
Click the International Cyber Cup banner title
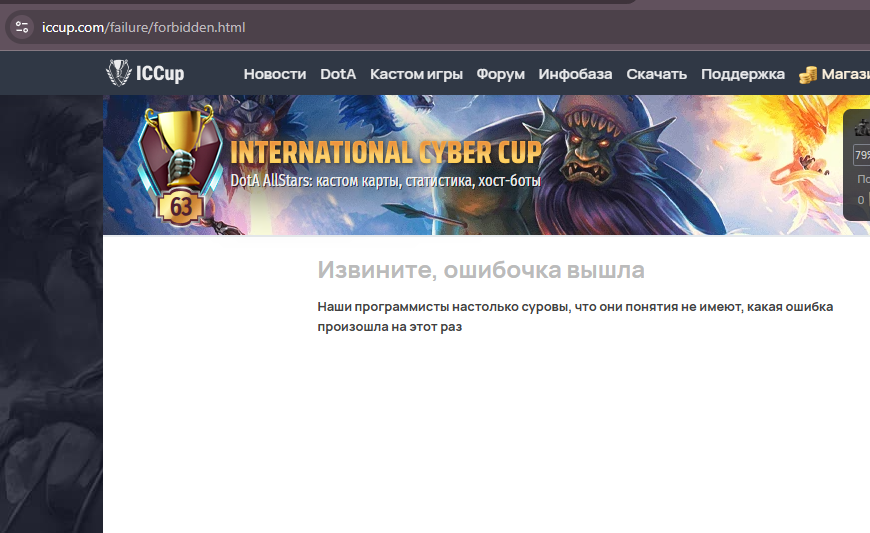coord(386,153)
